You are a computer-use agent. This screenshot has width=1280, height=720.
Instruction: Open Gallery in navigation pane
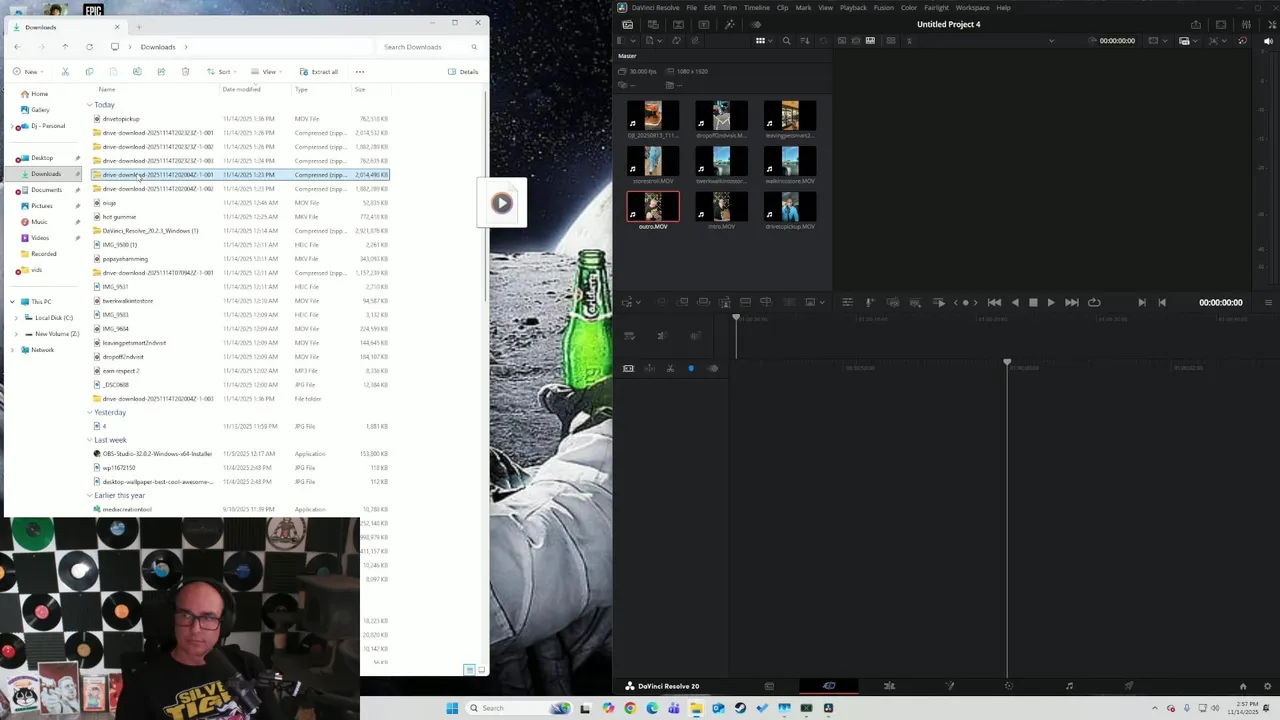[40, 110]
